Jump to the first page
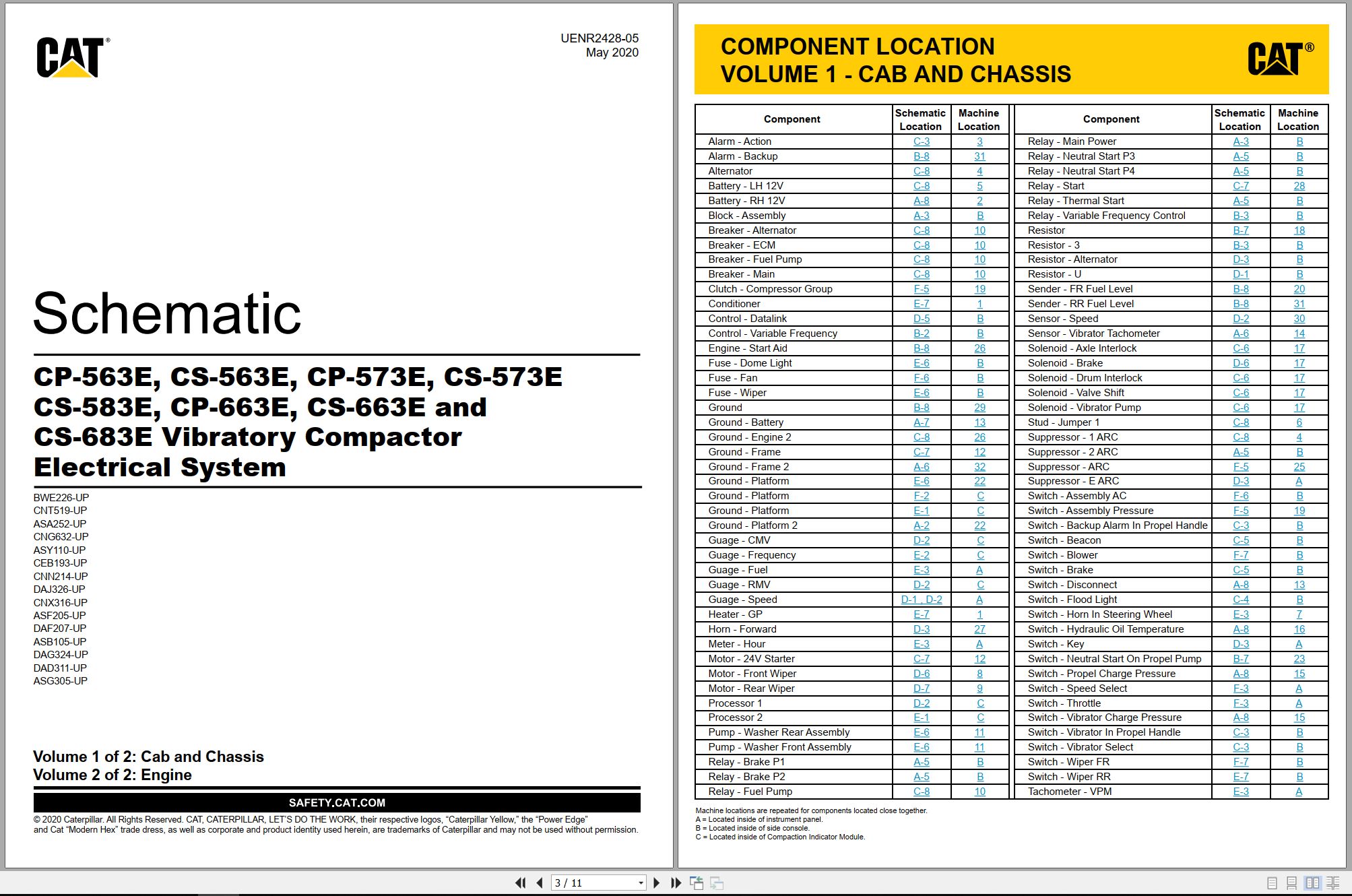This screenshot has width=1352, height=896. (x=520, y=883)
